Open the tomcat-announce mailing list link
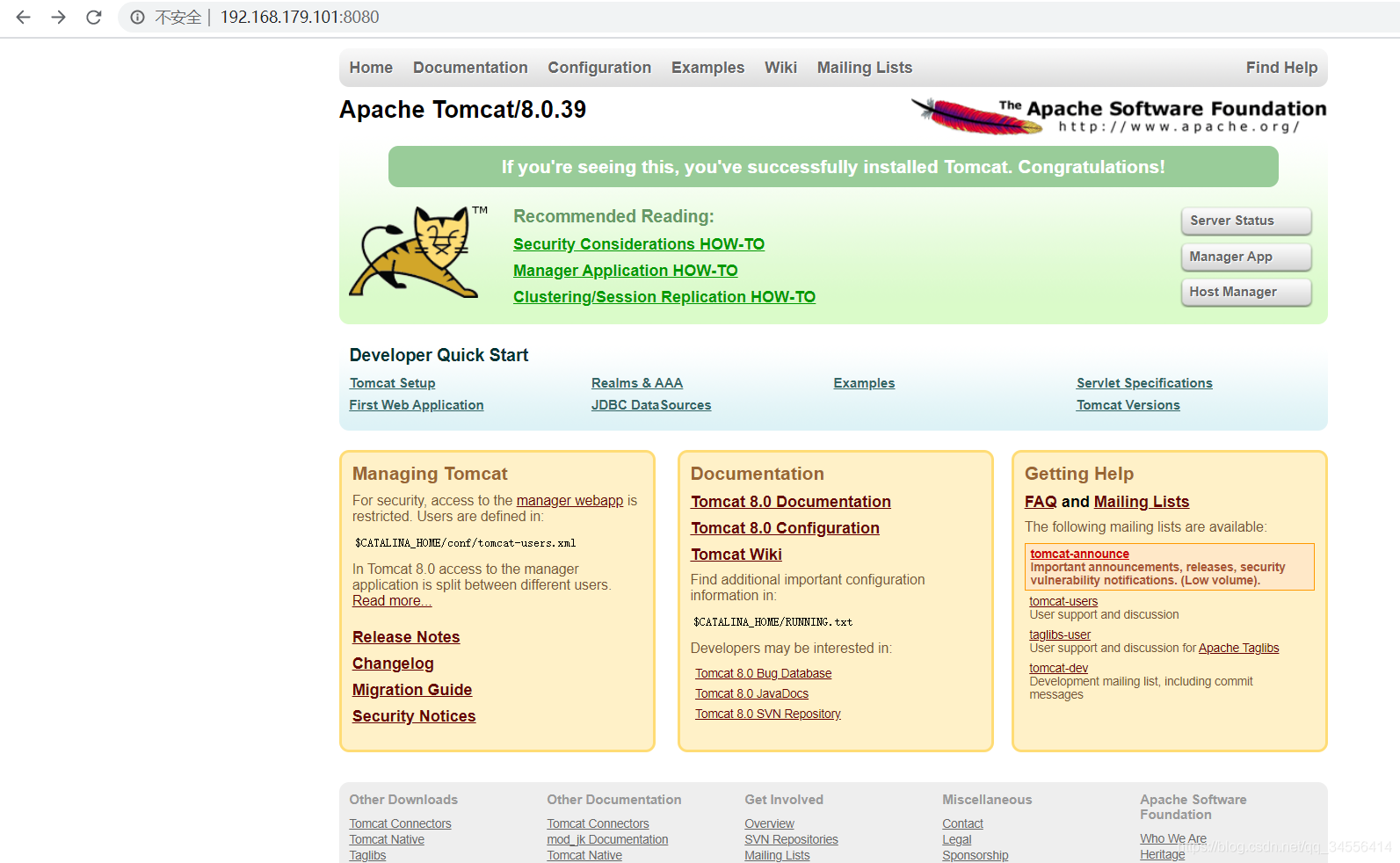The width and height of the screenshot is (1400, 863). click(x=1079, y=554)
